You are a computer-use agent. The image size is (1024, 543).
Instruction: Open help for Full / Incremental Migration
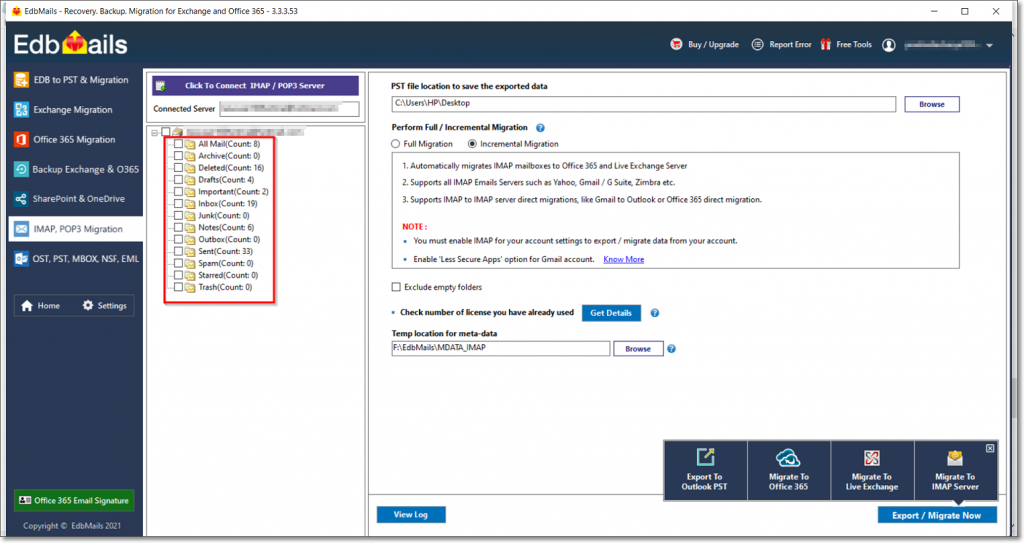pyautogui.click(x=540, y=128)
